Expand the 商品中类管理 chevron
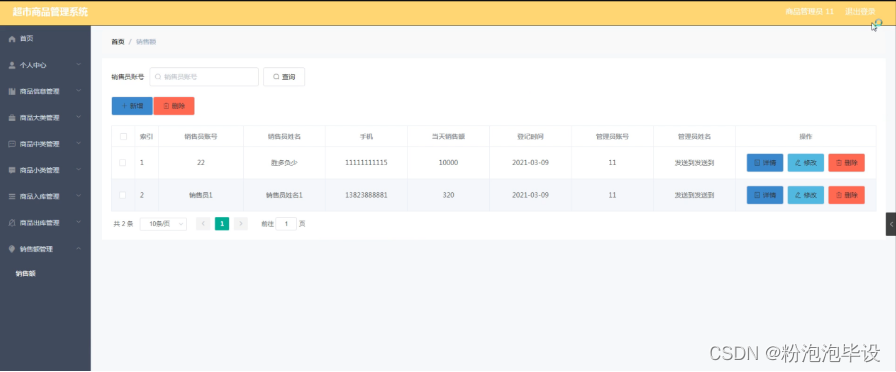Screen dimensions: 896x372 (79, 144)
